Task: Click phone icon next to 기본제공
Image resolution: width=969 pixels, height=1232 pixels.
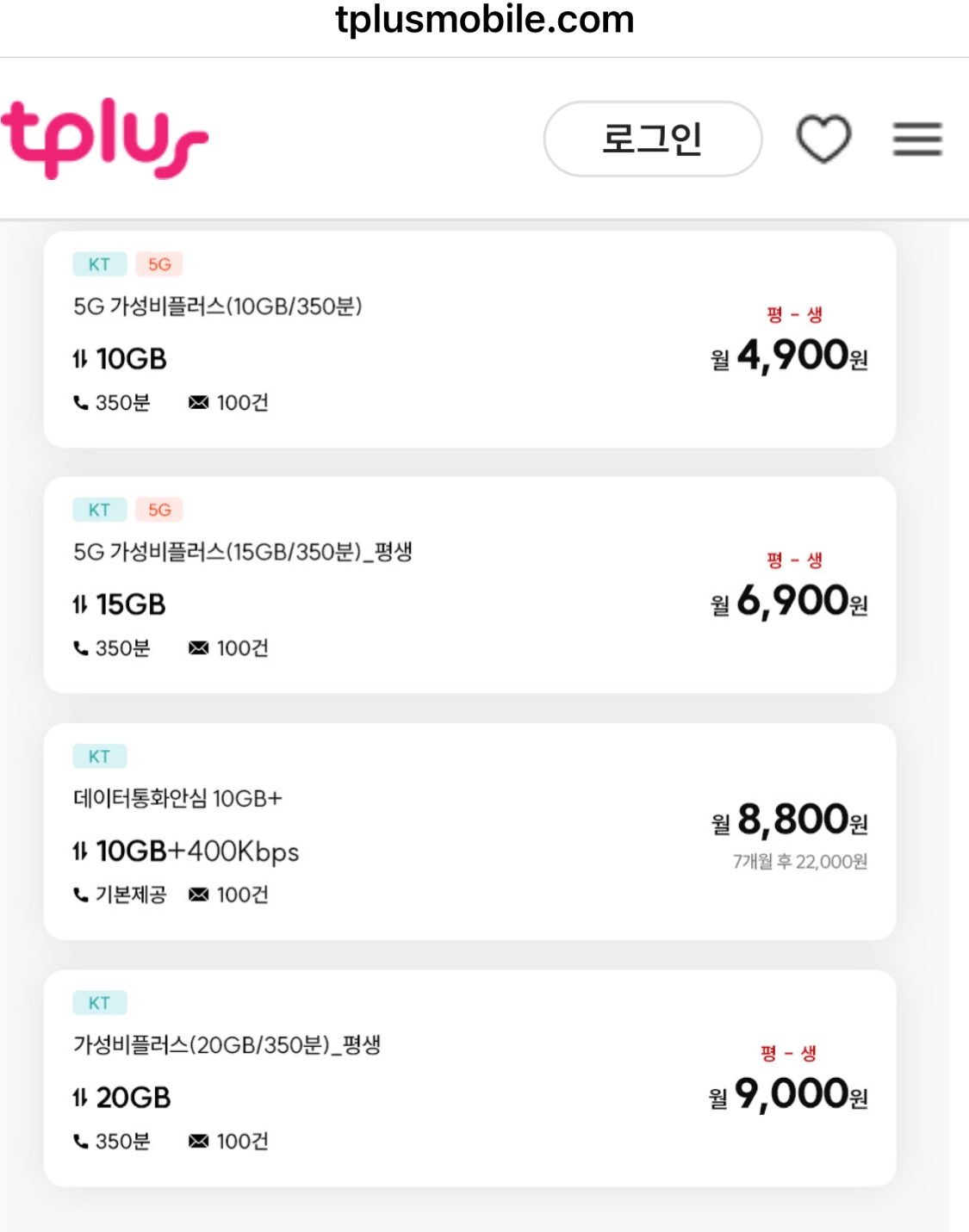Action: [81, 895]
